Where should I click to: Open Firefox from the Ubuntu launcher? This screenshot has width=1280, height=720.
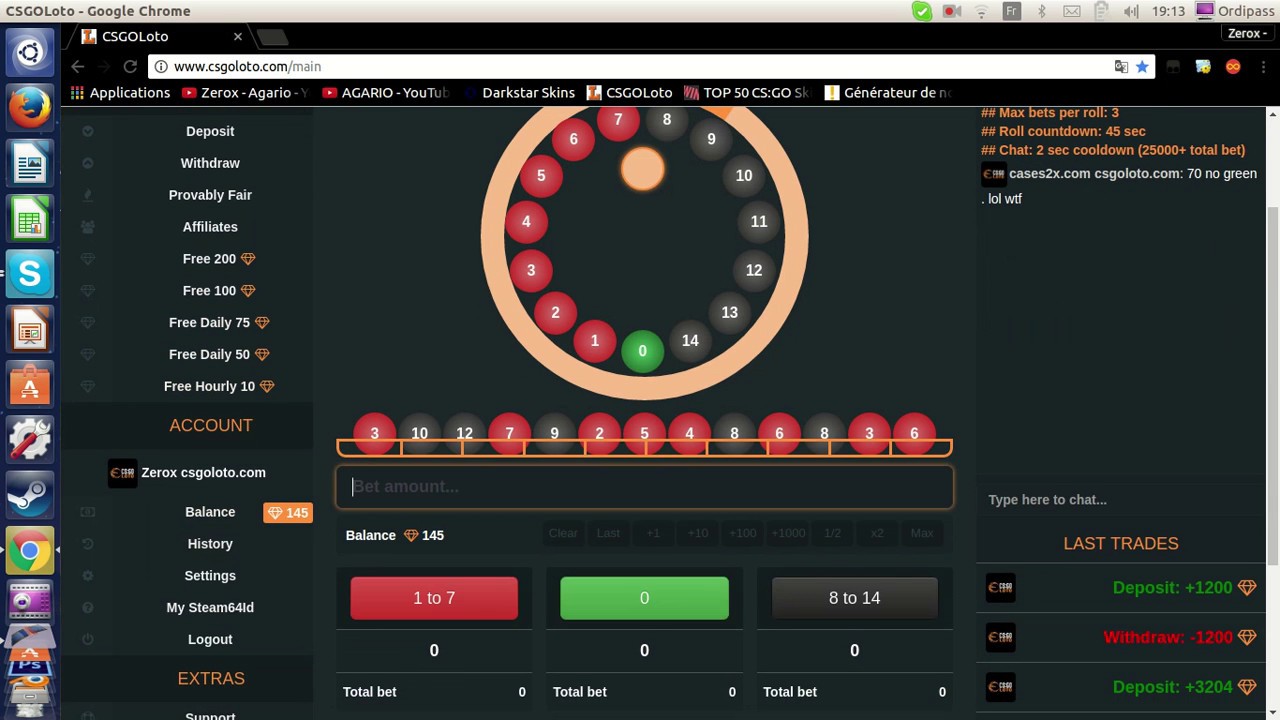(x=30, y=107)
